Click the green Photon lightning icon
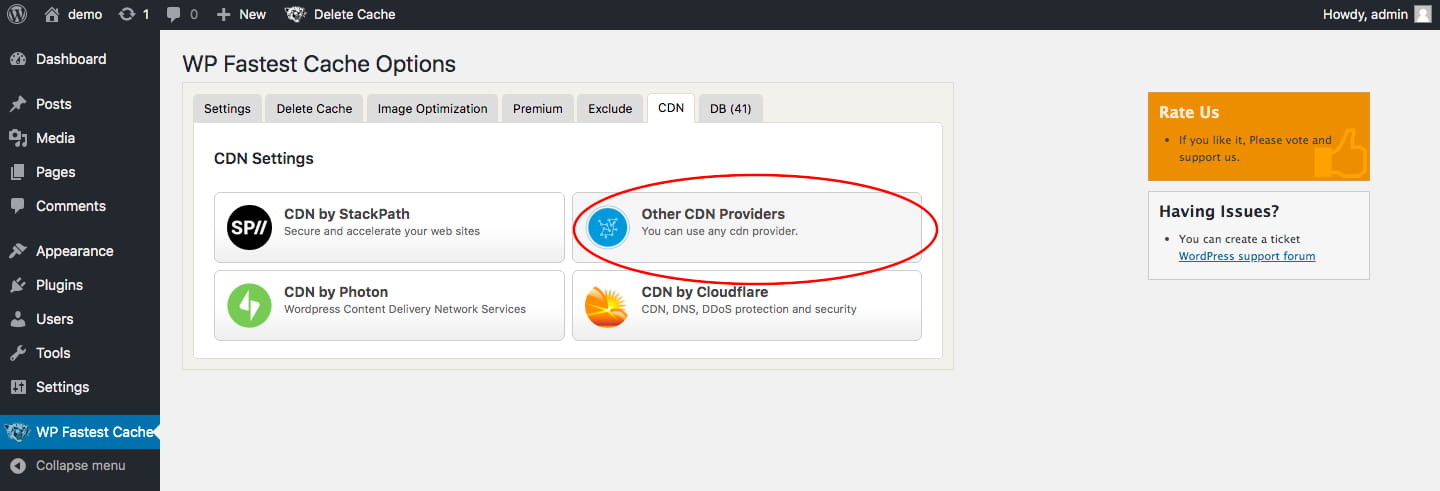 (x=249, y=305)
